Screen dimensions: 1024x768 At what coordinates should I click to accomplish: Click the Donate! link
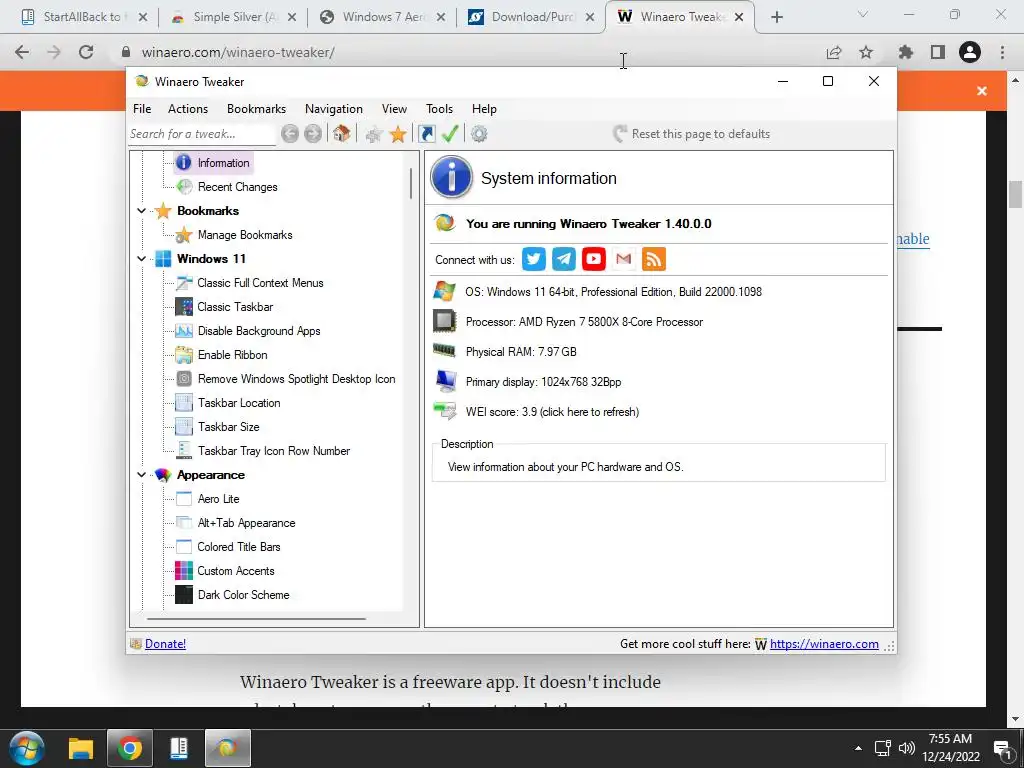coord(165,644)
